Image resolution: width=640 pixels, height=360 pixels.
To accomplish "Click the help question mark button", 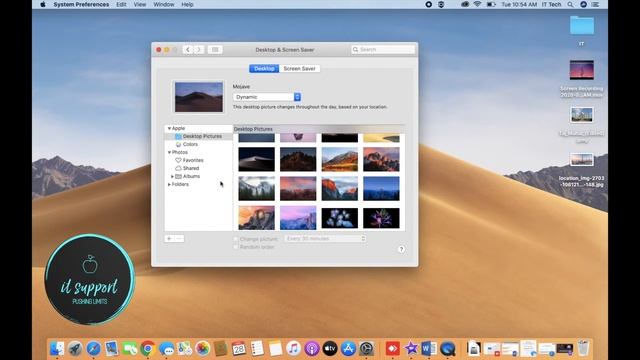I will click(x=401, y=249).
